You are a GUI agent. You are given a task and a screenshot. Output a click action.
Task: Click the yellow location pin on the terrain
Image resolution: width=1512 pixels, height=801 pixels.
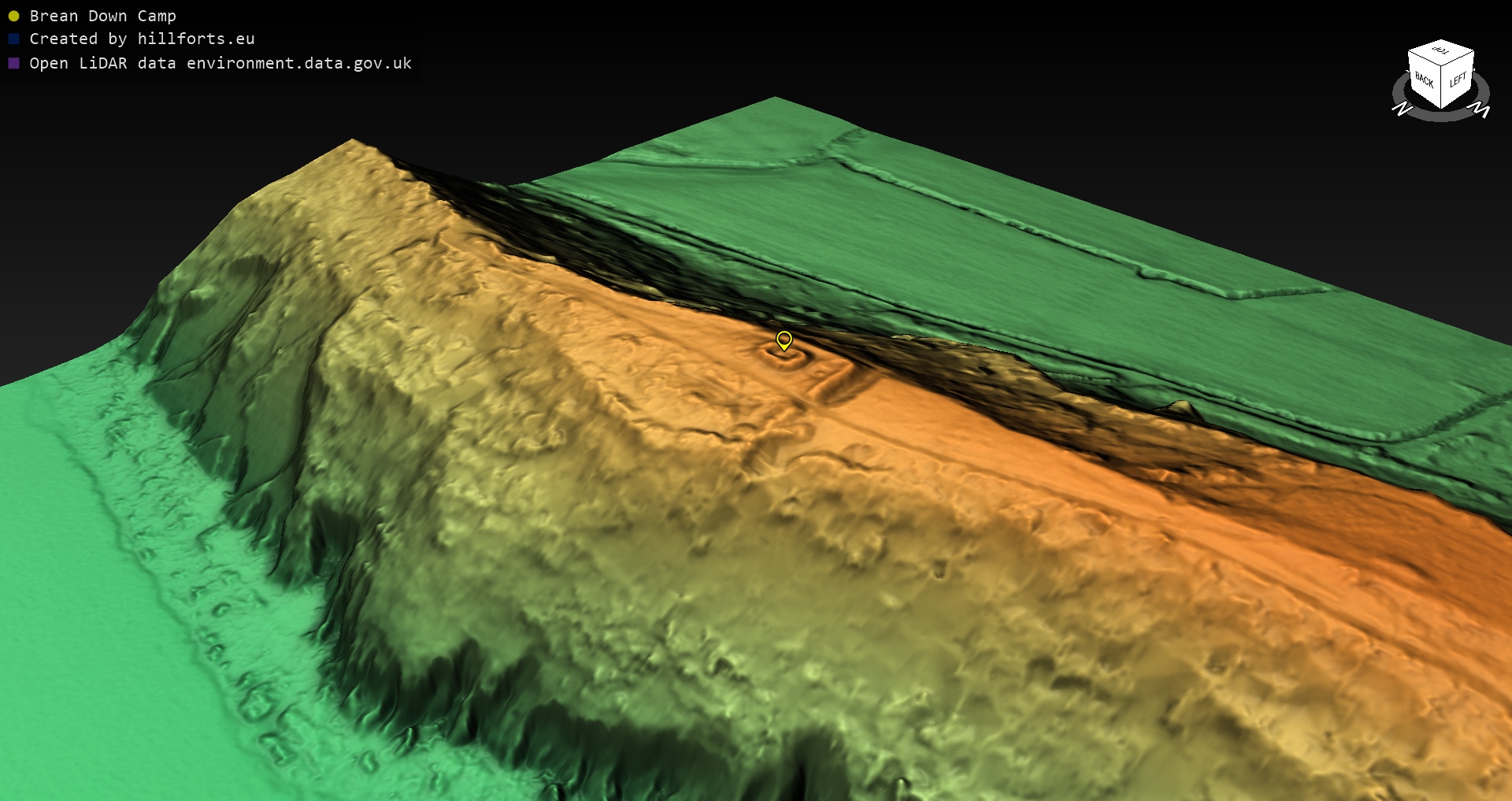[784, 339]
